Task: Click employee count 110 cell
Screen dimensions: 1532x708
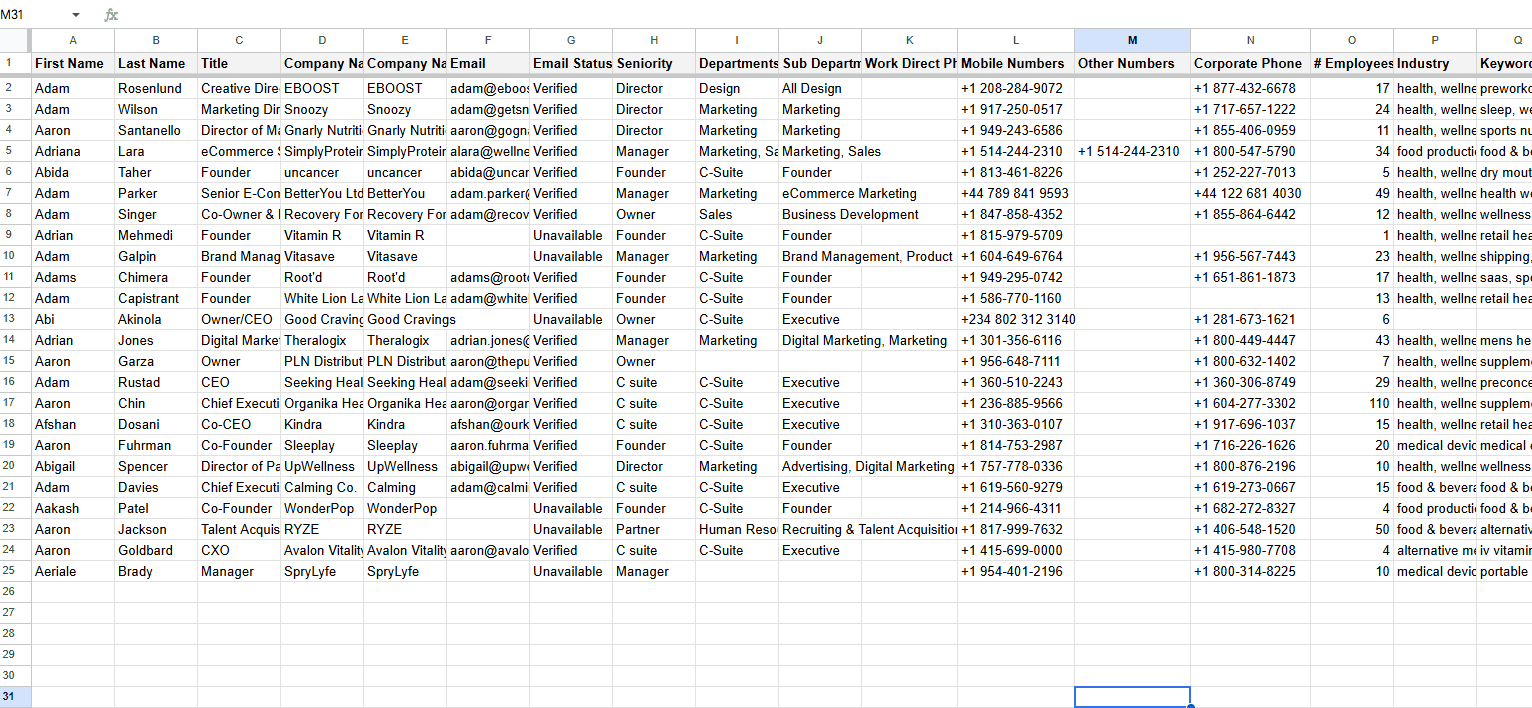Action: click(x=1352, y=403)
